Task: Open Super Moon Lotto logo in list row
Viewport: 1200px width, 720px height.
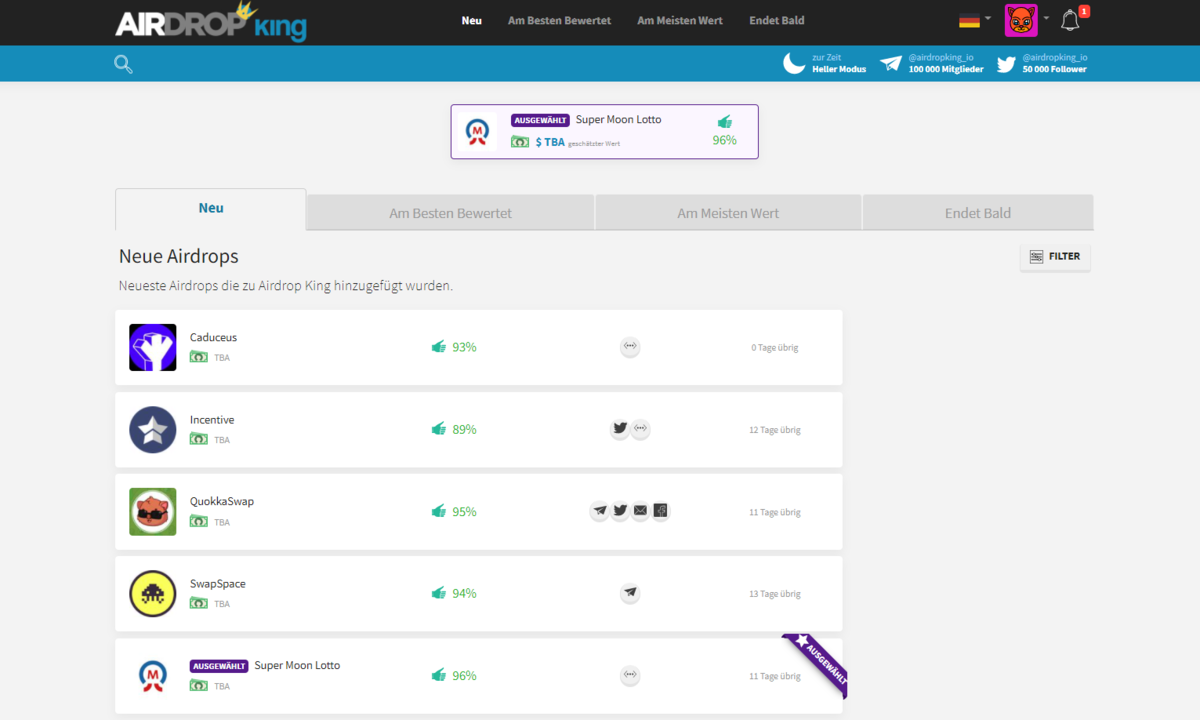Action: 153,676
